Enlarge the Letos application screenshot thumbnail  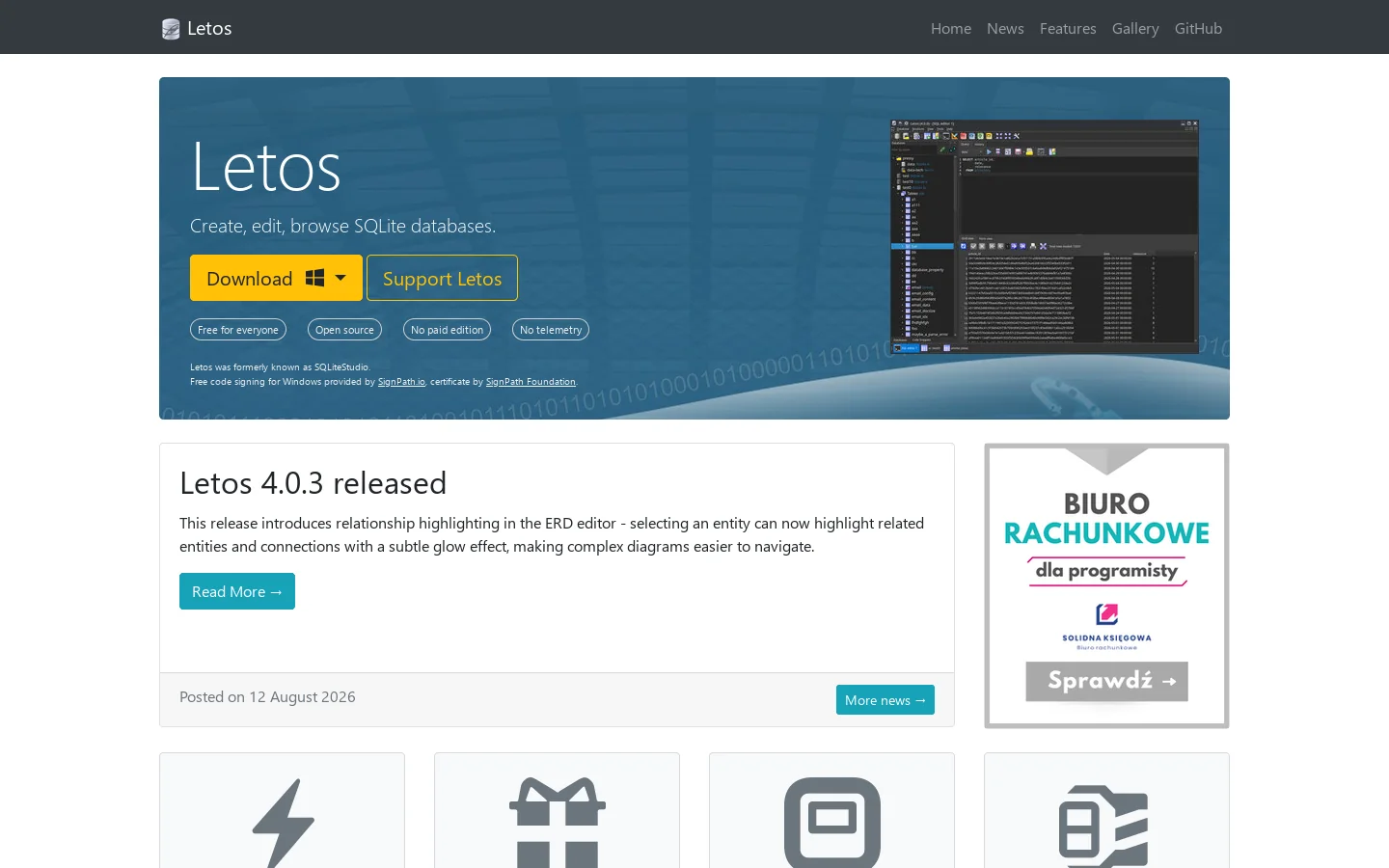point(1045,236)
